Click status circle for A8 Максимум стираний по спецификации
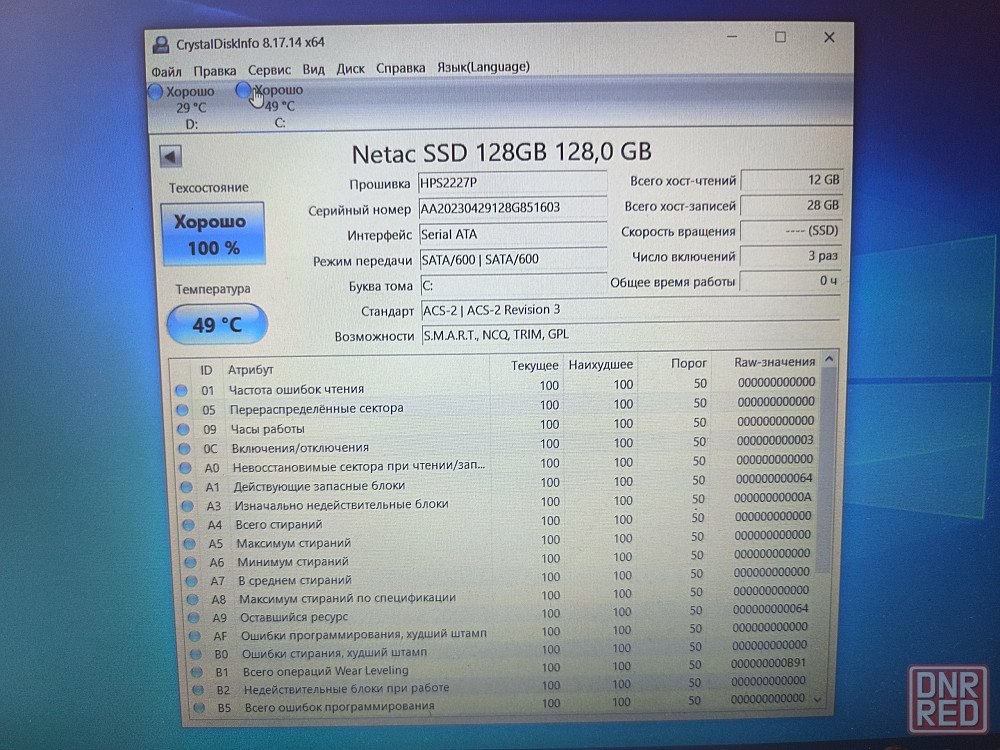The image size is (1000, 750). tap(193, 599)
